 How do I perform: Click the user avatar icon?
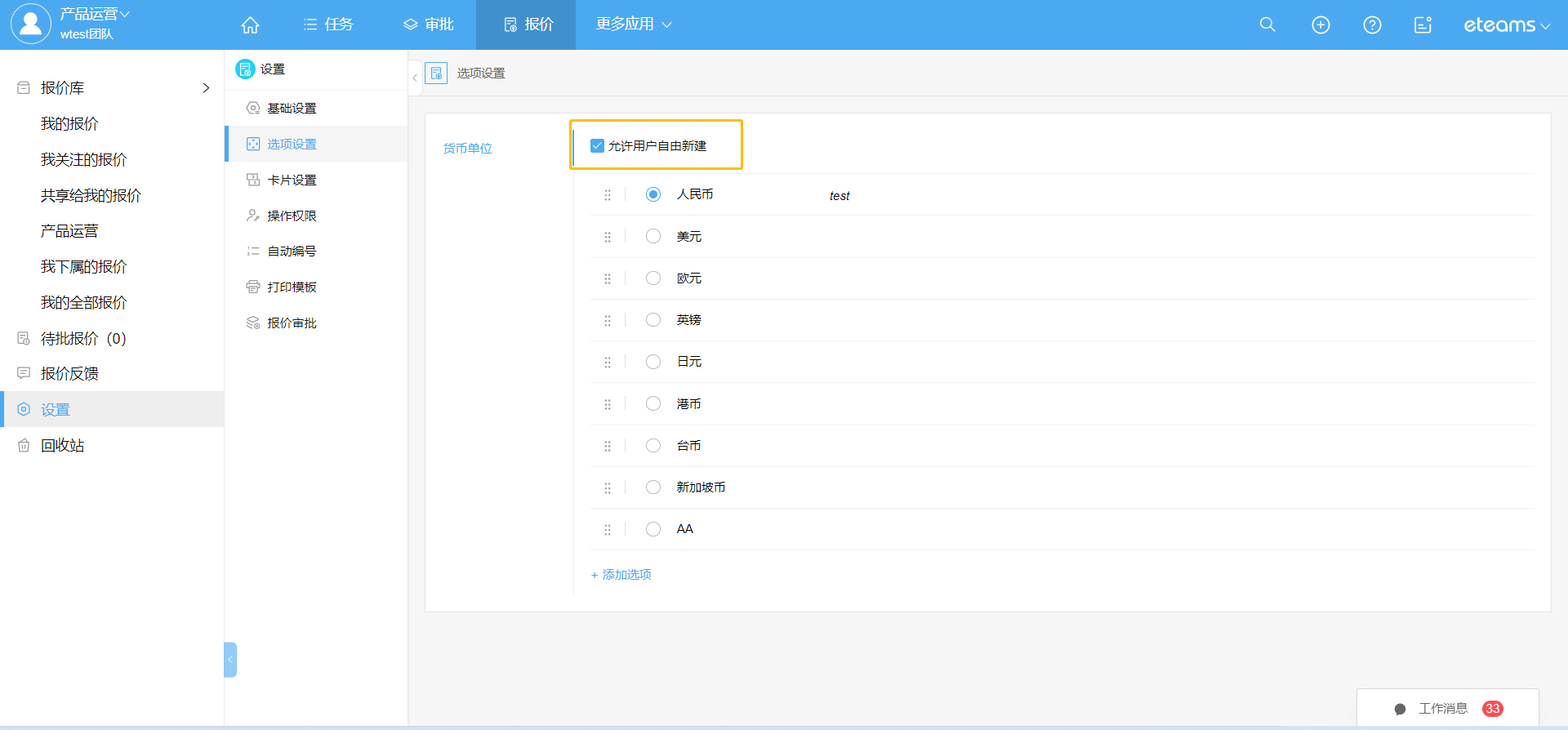point(30,24)
